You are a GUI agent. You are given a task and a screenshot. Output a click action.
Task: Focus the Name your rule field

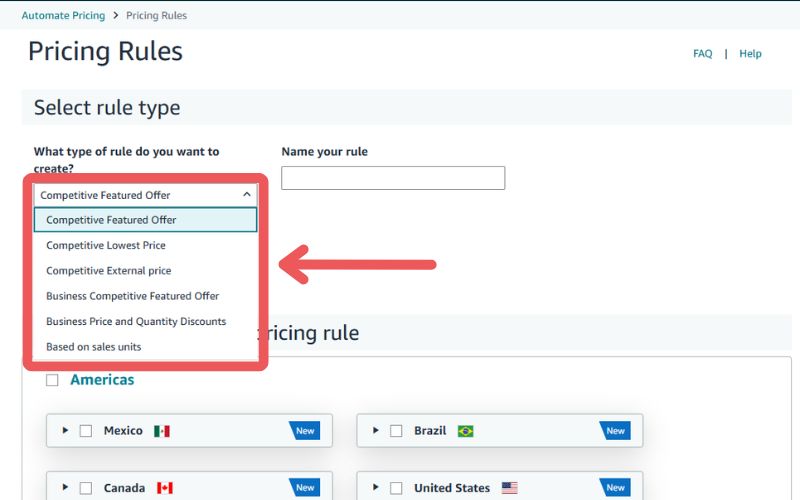tap(393, 178)
